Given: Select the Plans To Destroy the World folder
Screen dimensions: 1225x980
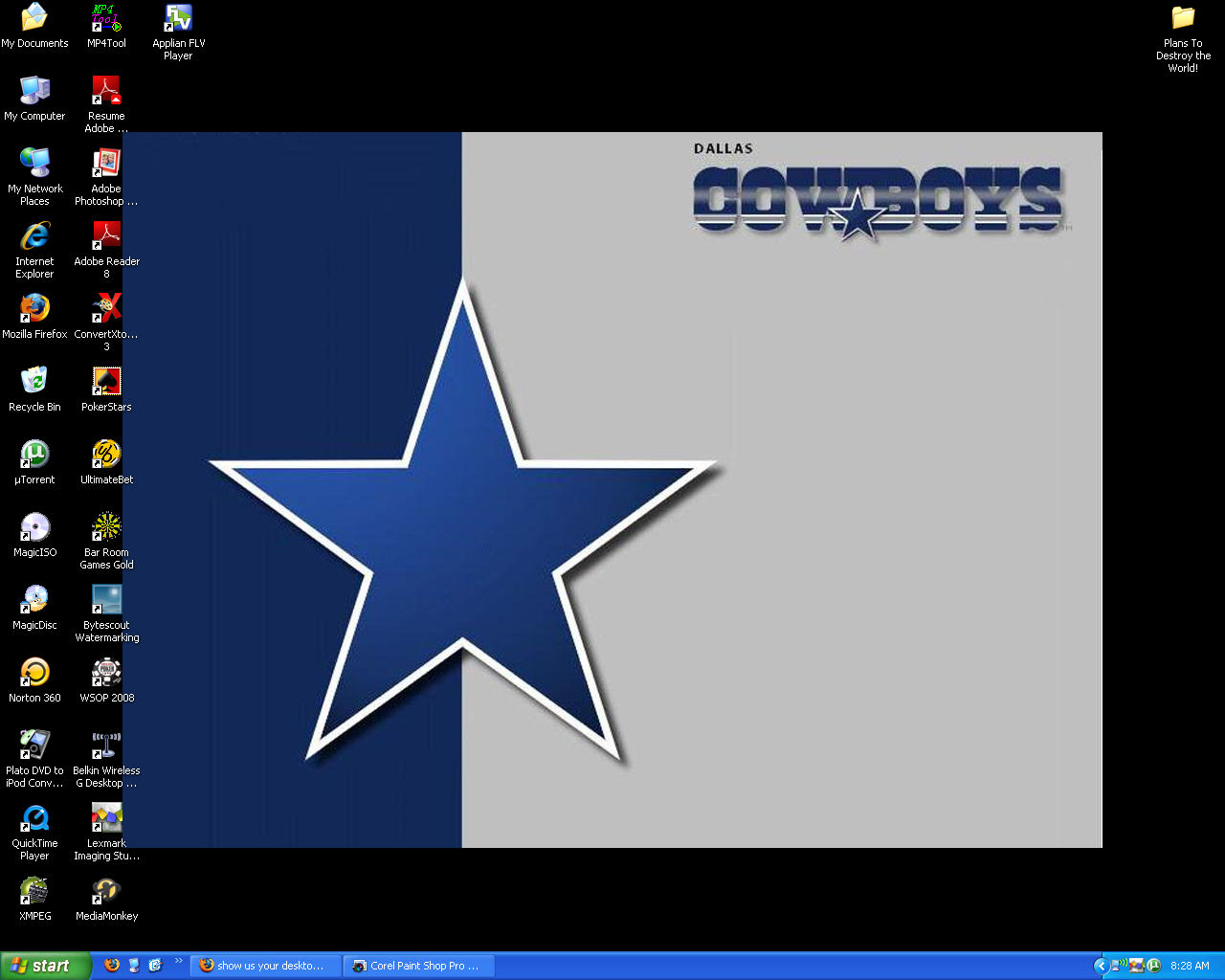Looking at the screenshot, I should click(1183, 38).
